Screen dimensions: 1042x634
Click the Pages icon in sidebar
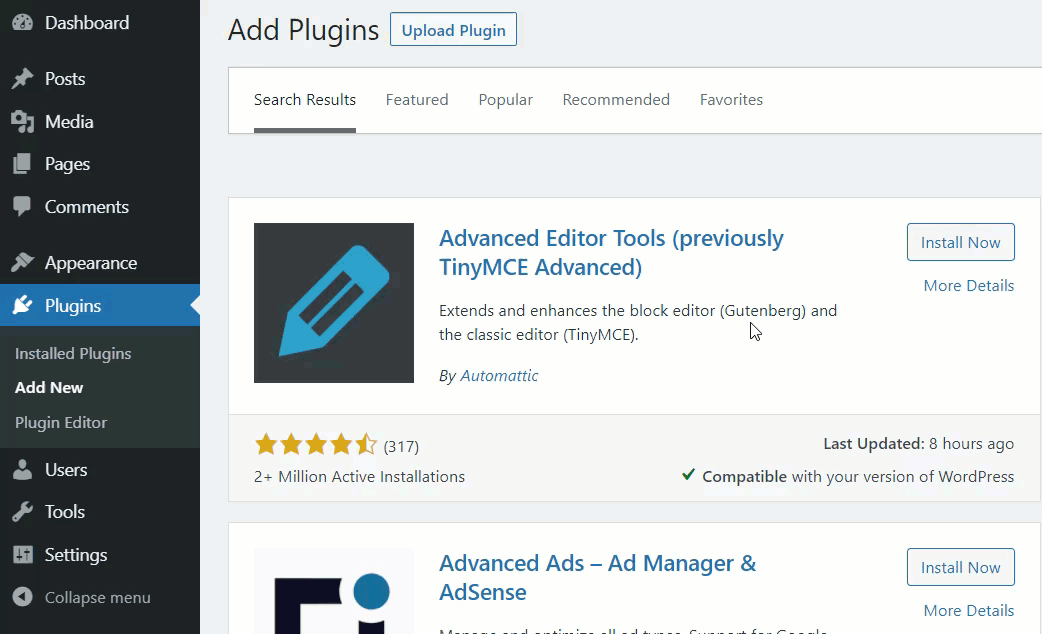pos(22,163)
